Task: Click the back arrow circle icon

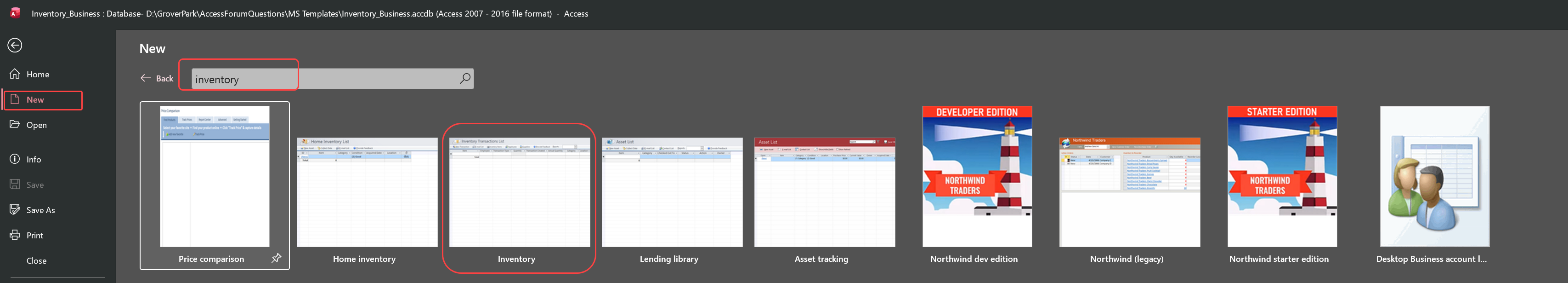Action: (x=15, y=45)
